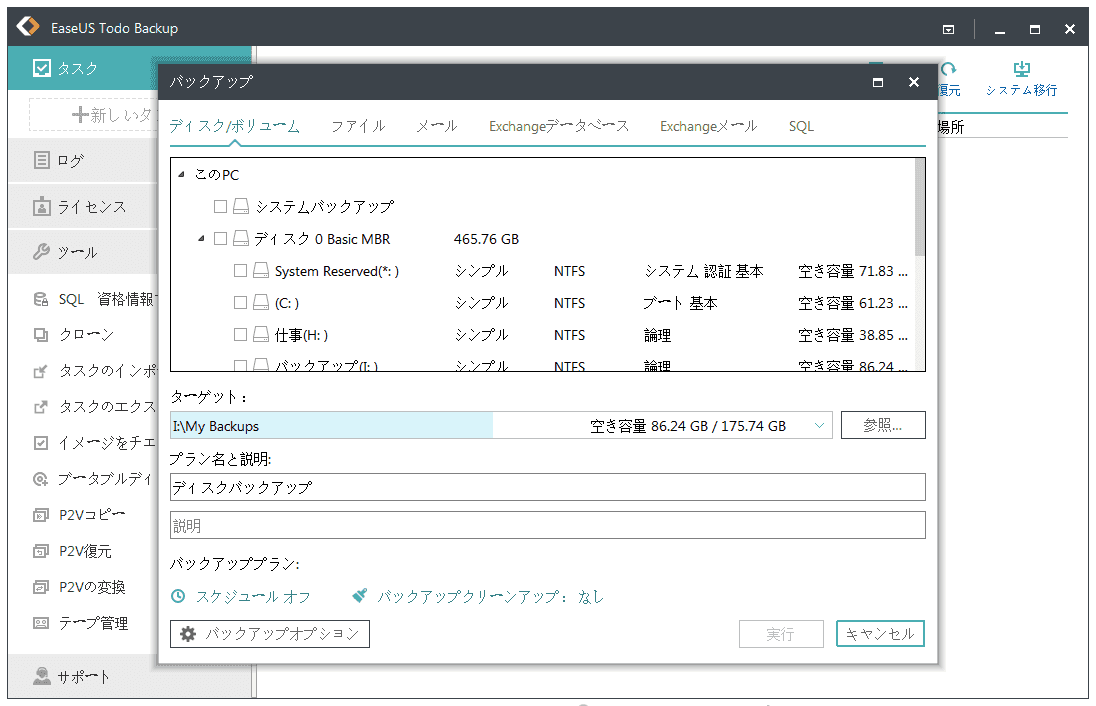This screenshot has height=706, width=1096.
Task: Click the スケジュール オフ link
Action: pyautogui.click(x=252, y=596)
